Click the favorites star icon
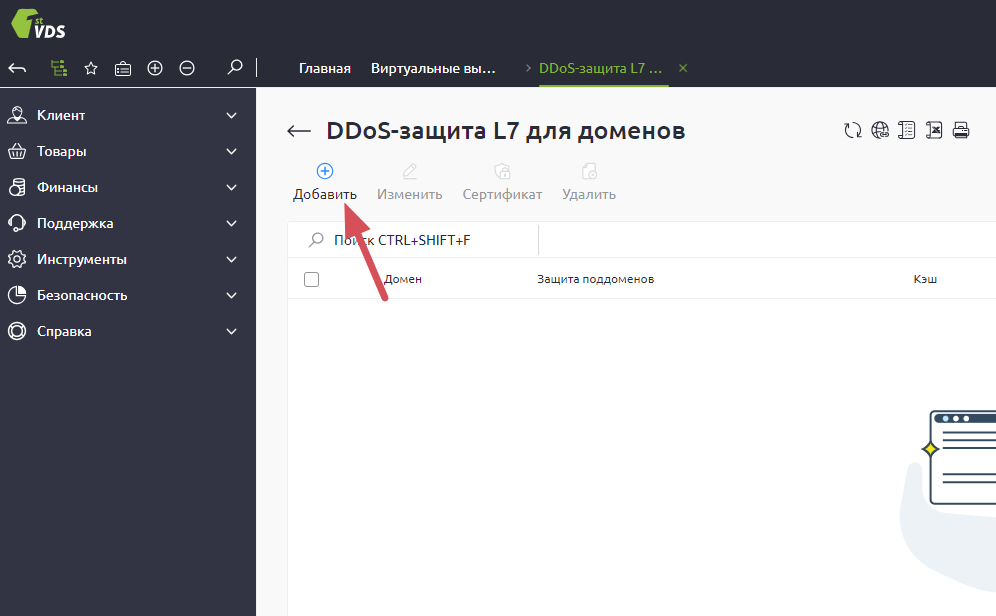The width and height of the screenshot is (996, 616). (91, 68)
